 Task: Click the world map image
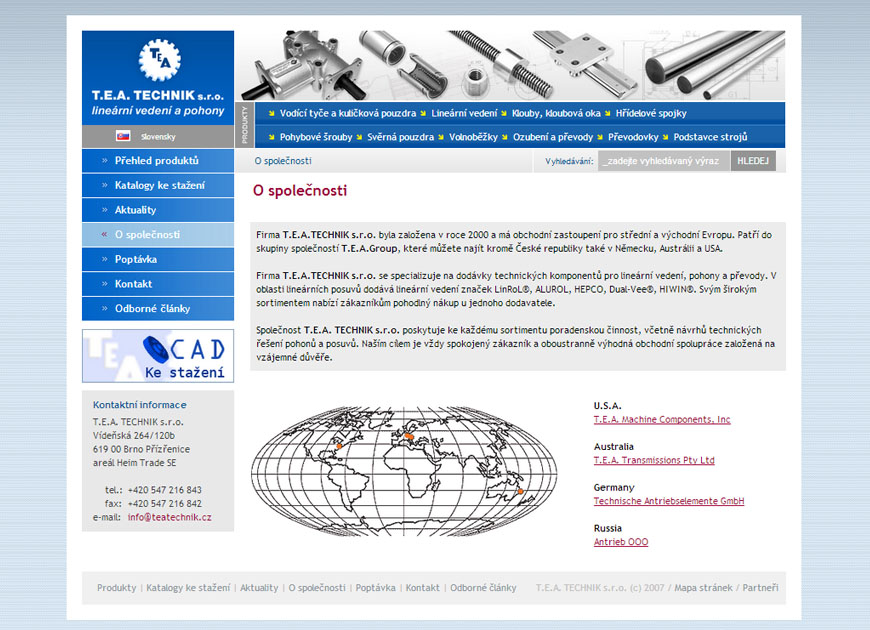(404, 471)
